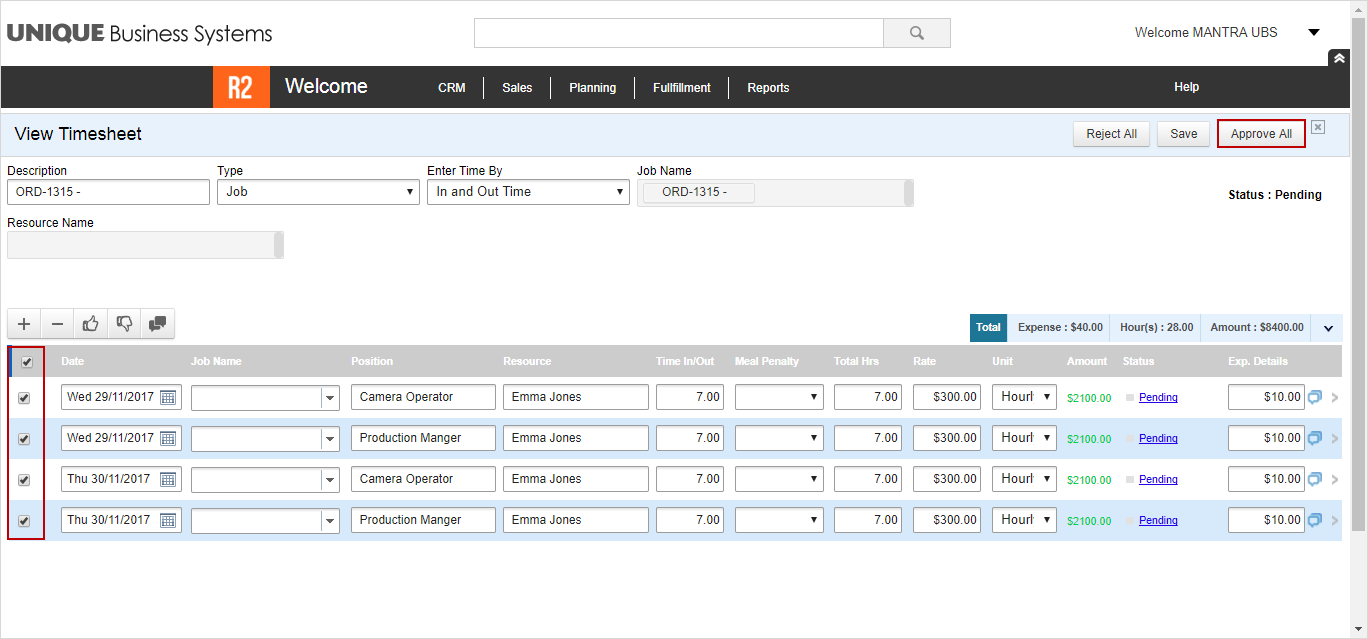
Task: Open calendar picker for Wed 29/11/2017
Action: [x=169, y=396]
